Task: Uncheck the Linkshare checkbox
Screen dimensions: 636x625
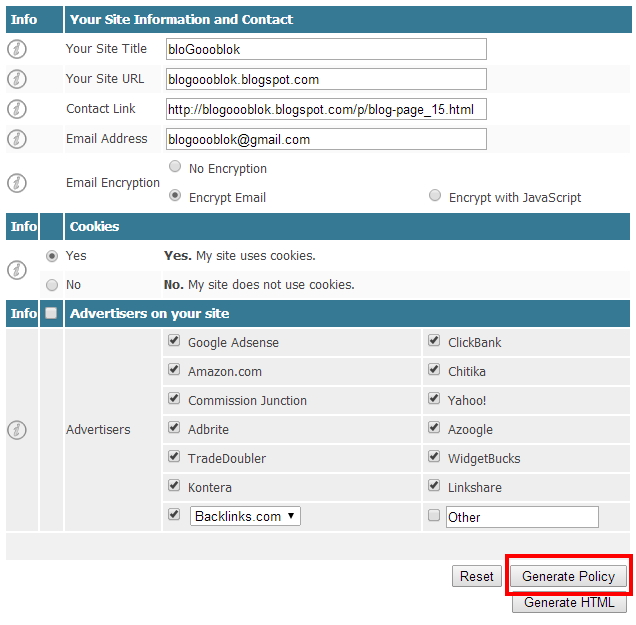Action: [434, 485]
